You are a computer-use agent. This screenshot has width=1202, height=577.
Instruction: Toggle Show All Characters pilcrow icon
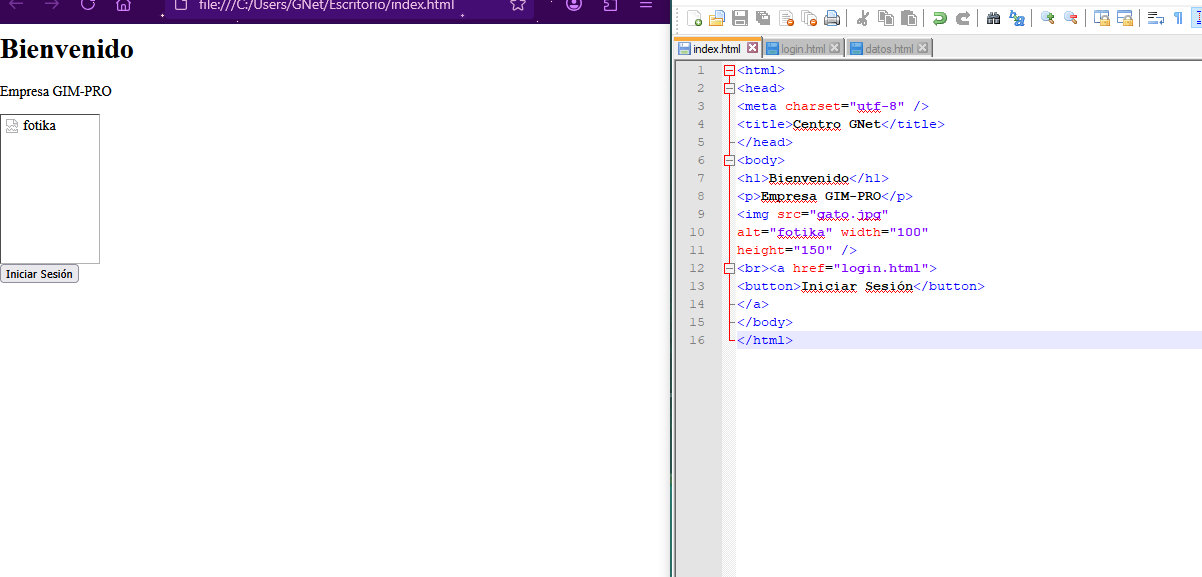[x=1178, y=18]
